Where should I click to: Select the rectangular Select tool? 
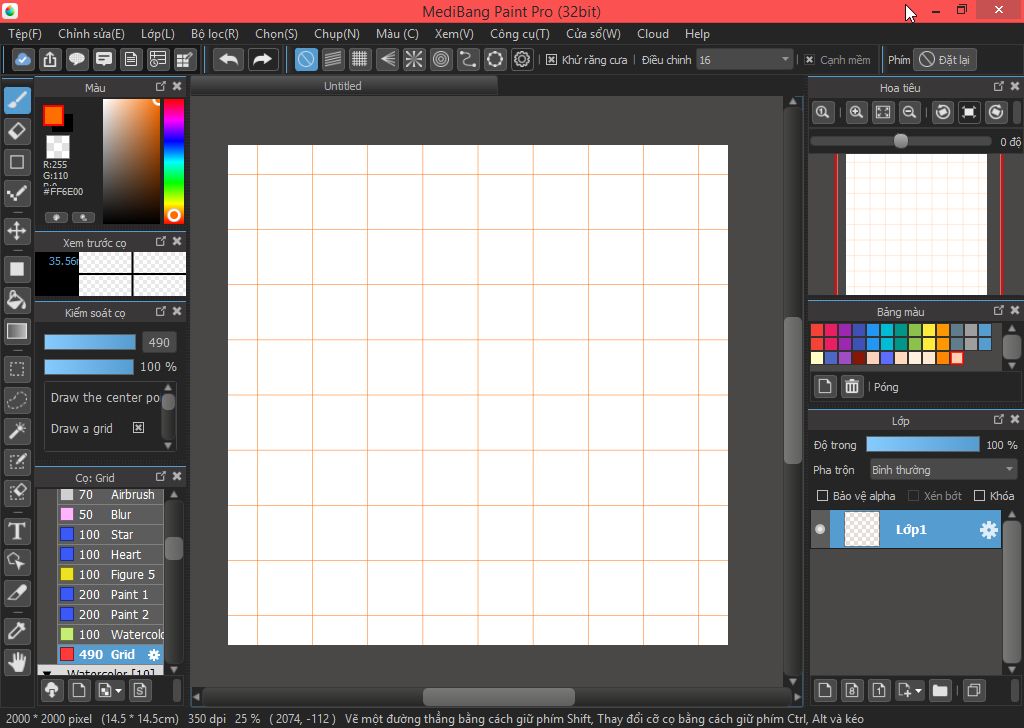pos(17,369)
